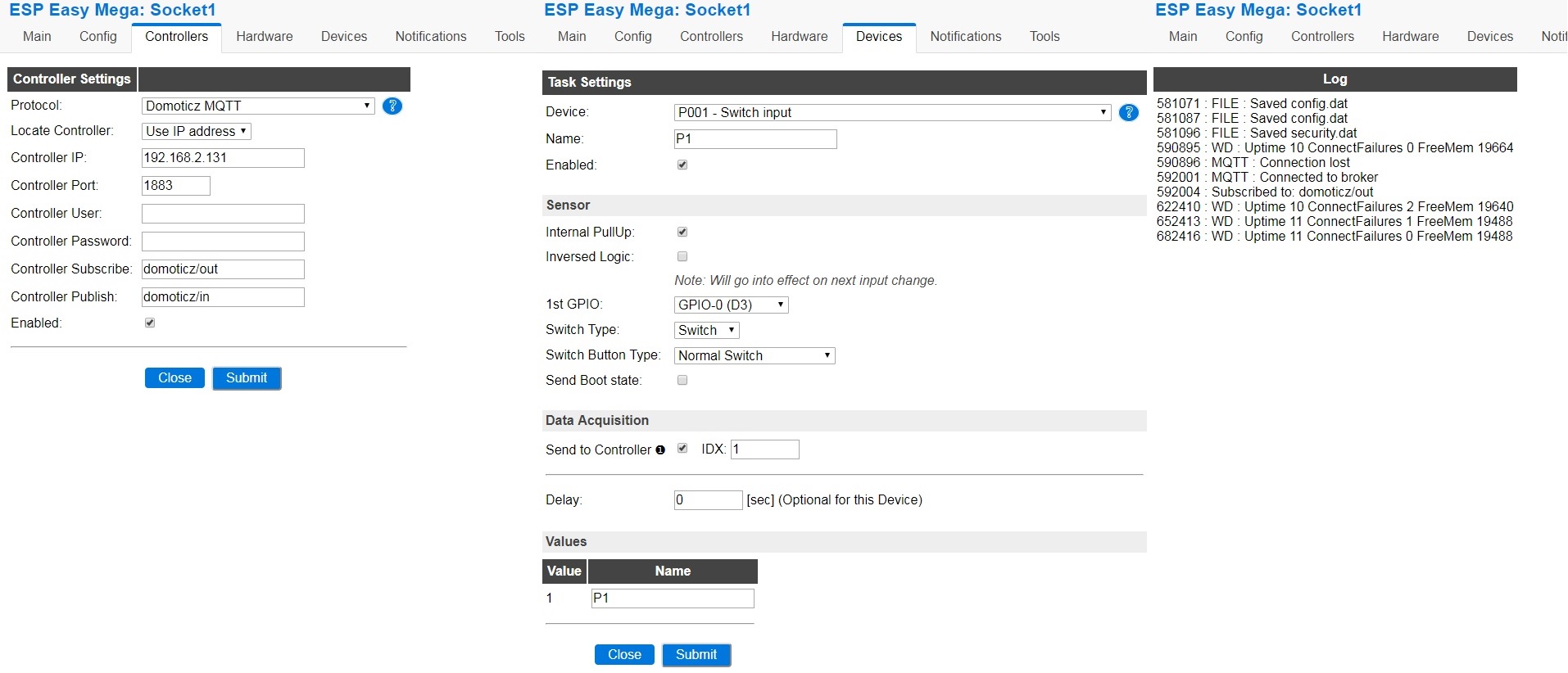The height and width of the screenshot is (673, 1568).
Task: Click info icon beside Send to Controller
Action: click(660, 449)
